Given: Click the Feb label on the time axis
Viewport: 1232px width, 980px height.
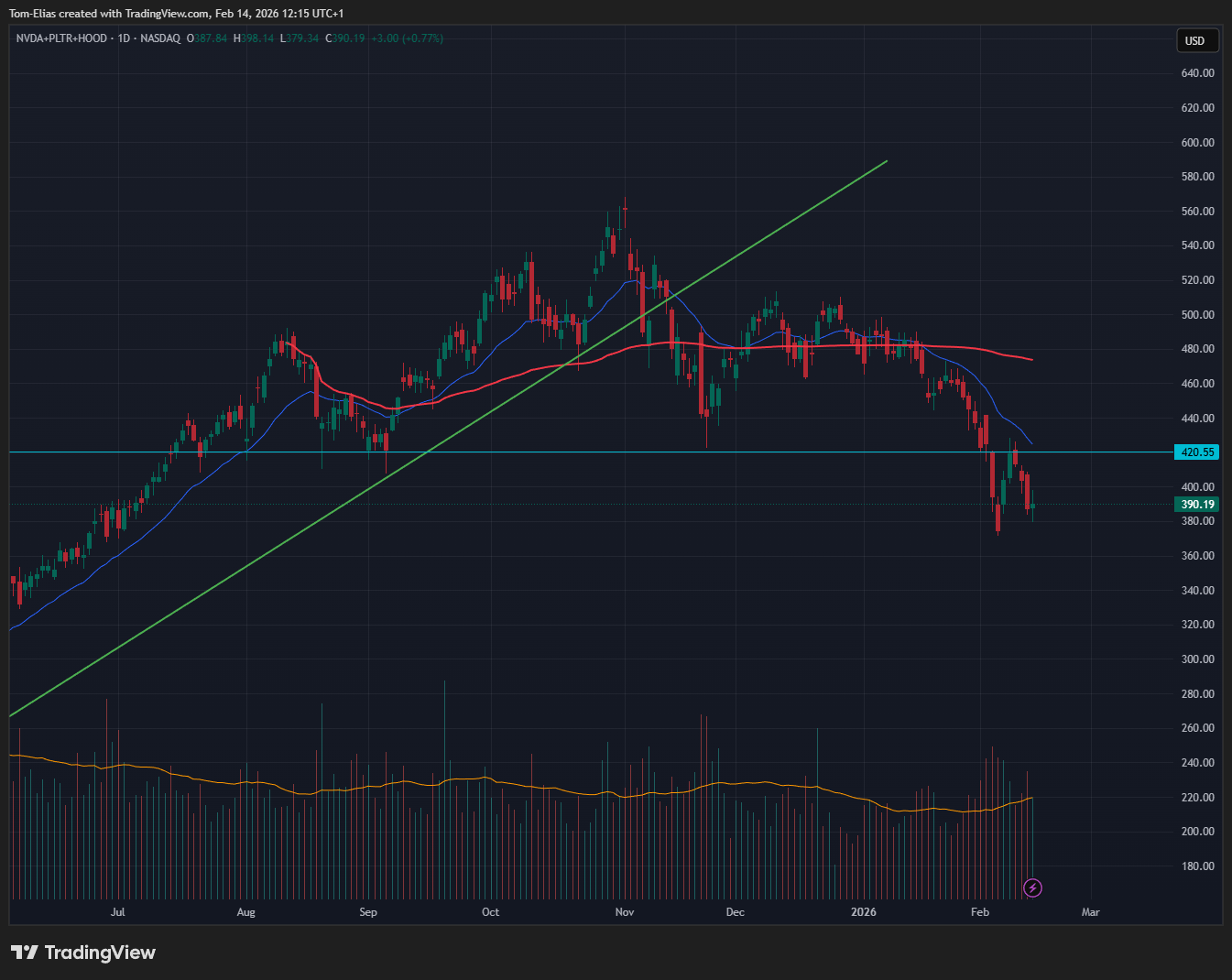Looking at the screenshot, I should pos(980,912).
